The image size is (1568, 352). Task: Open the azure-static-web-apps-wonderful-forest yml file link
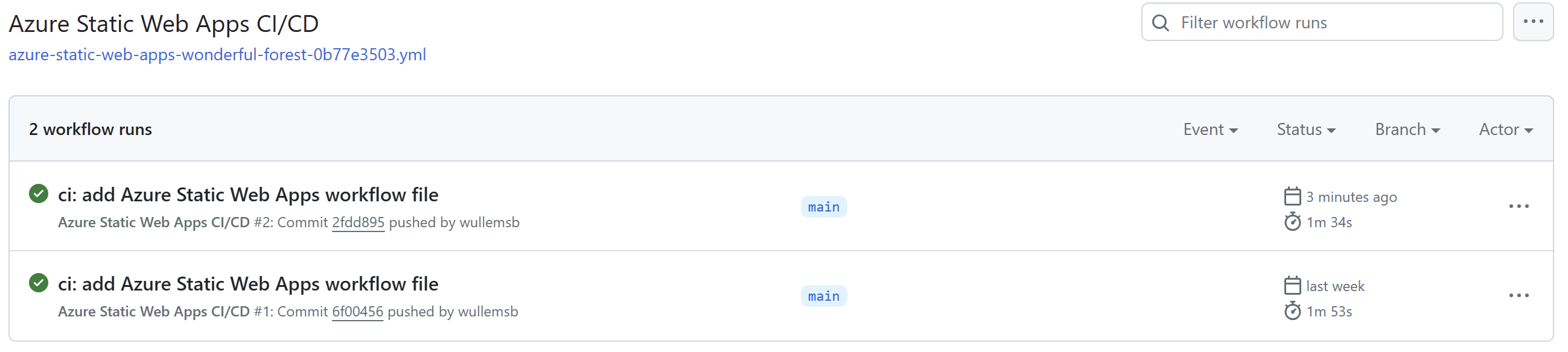(217, 55)
